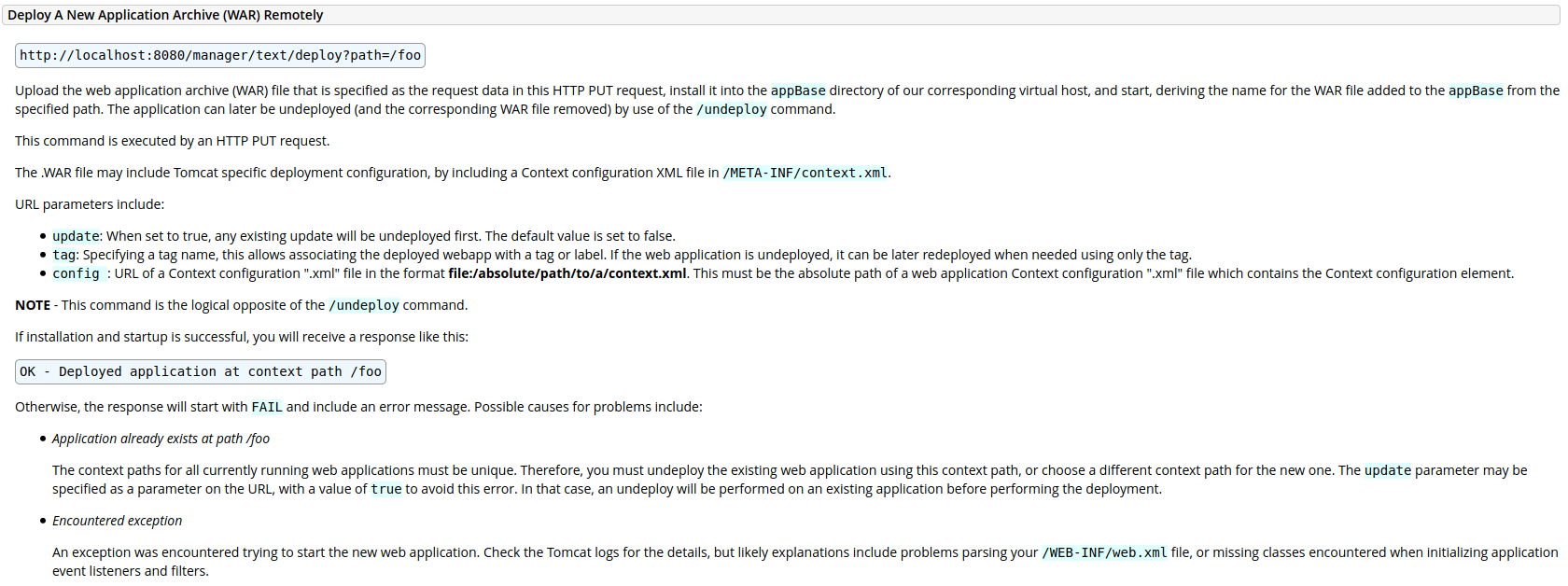The height and width of the screenshot is (586, 1568).
Task: Click the bold NOTE label
Action: pos(33,305)
